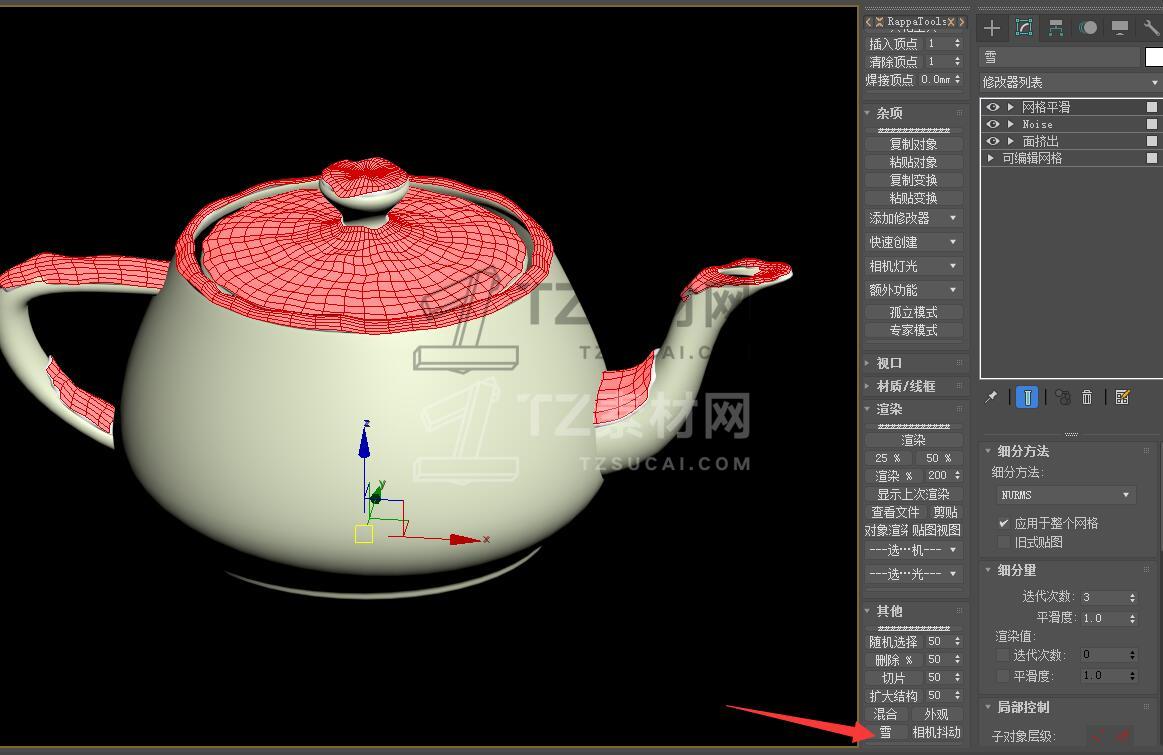This screenshot has height=755, width=1163.
Task: Expand the 面挤出 modifier arrow
Action: (x=1010, y=141)
